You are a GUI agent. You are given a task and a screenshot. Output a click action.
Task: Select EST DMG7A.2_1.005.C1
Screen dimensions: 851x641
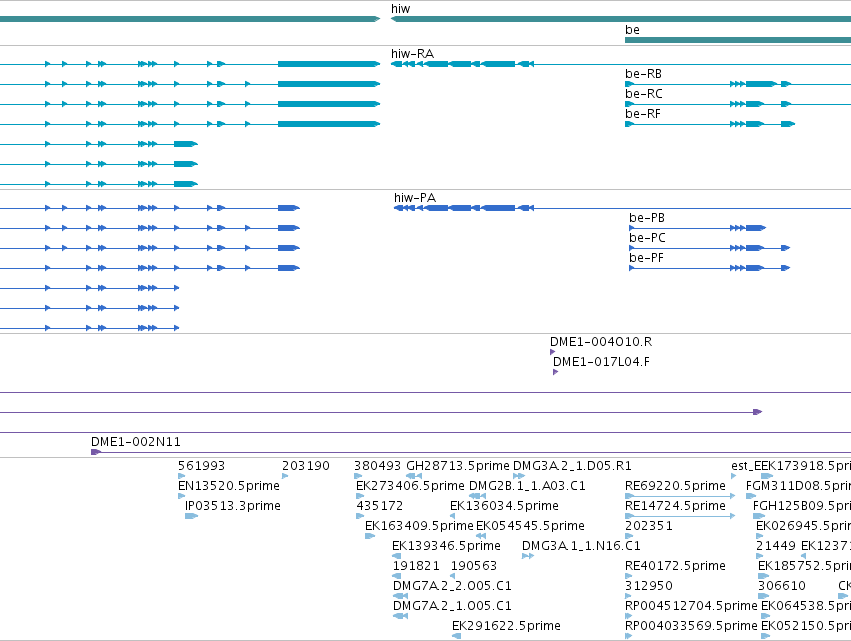(452, 606)
